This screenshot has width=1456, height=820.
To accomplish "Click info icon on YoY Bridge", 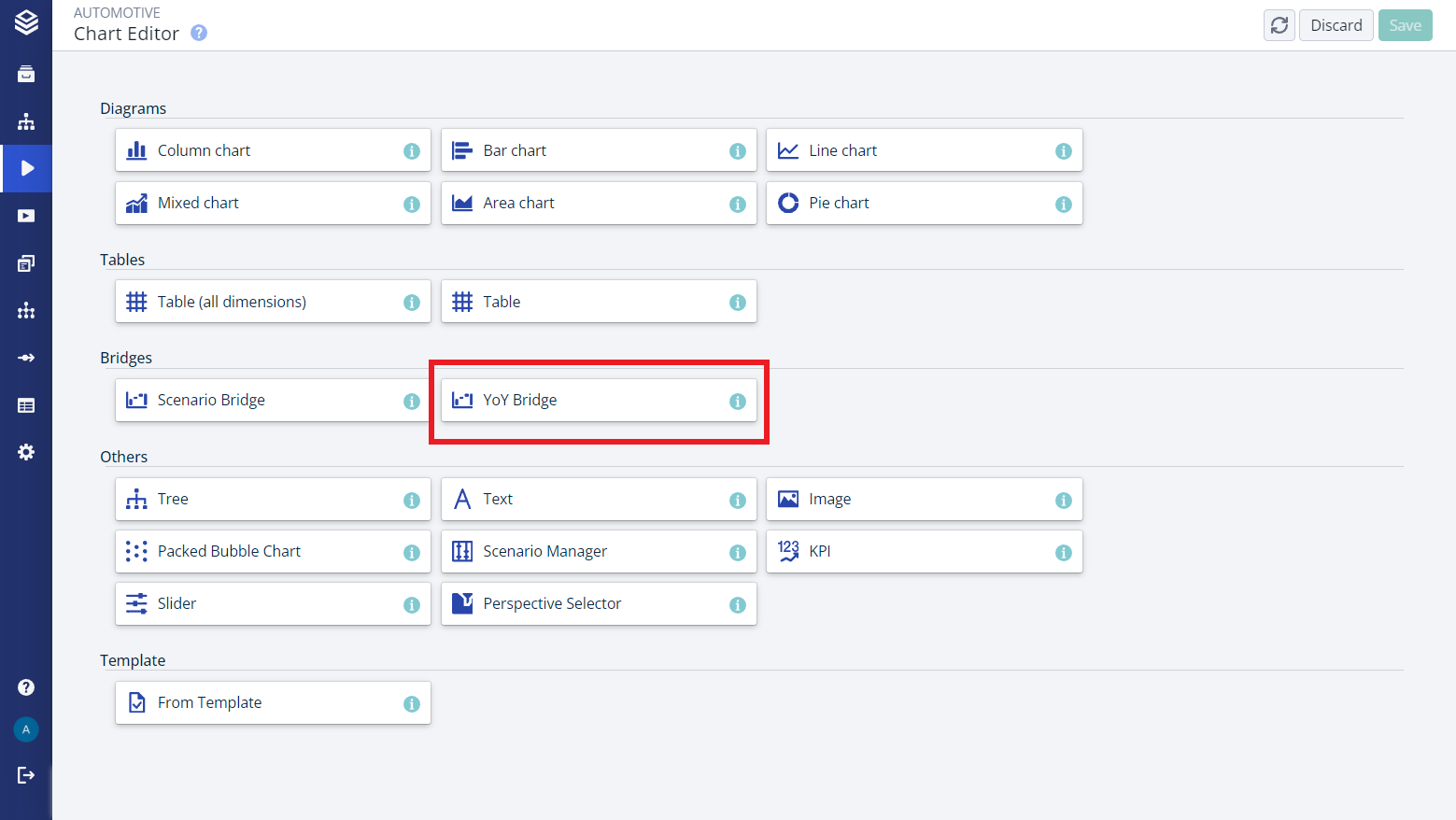I will (x=737, y=402).
